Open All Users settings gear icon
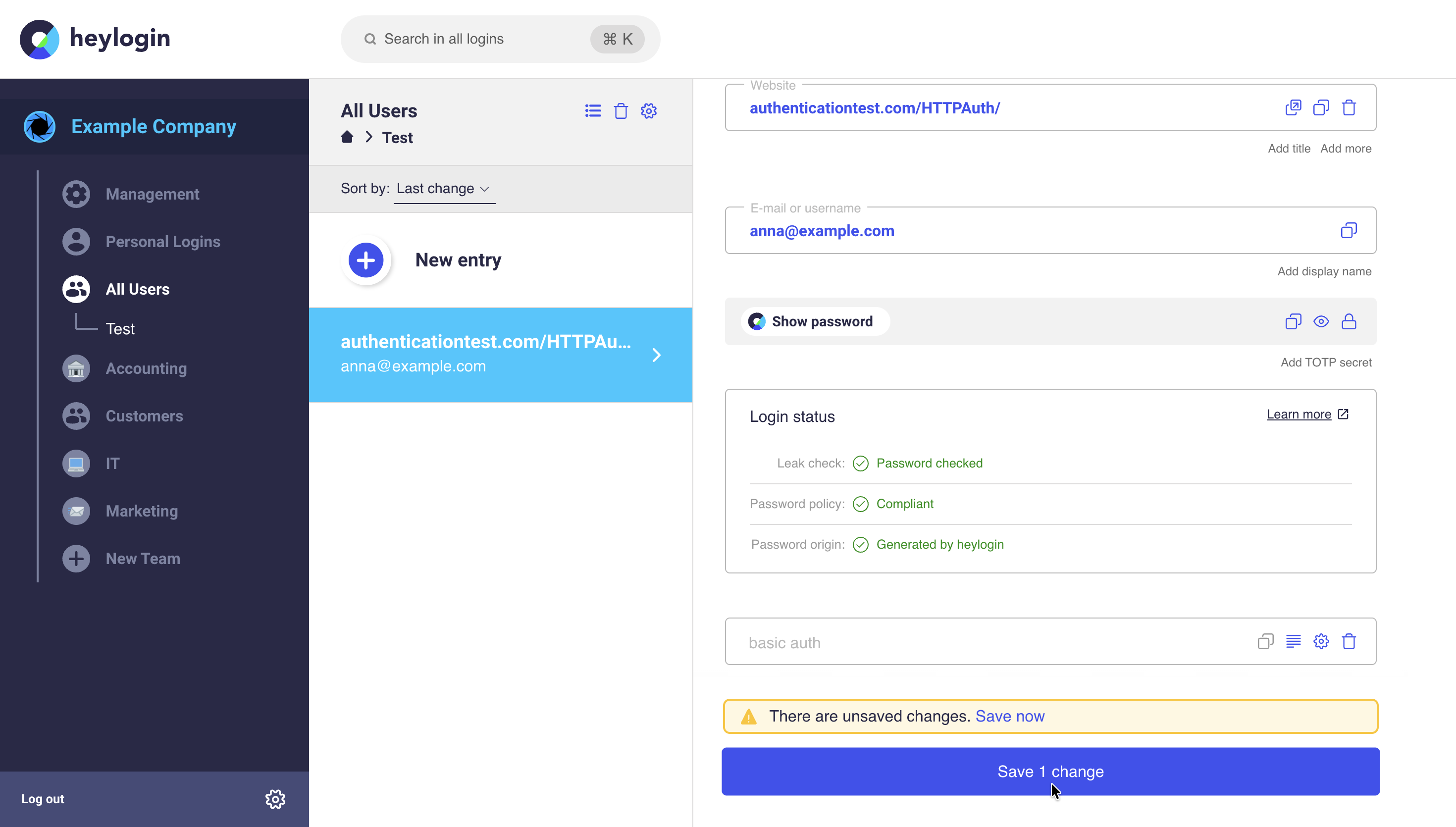Viewport: 1456px width, 827px height. (x=648, y=111)
